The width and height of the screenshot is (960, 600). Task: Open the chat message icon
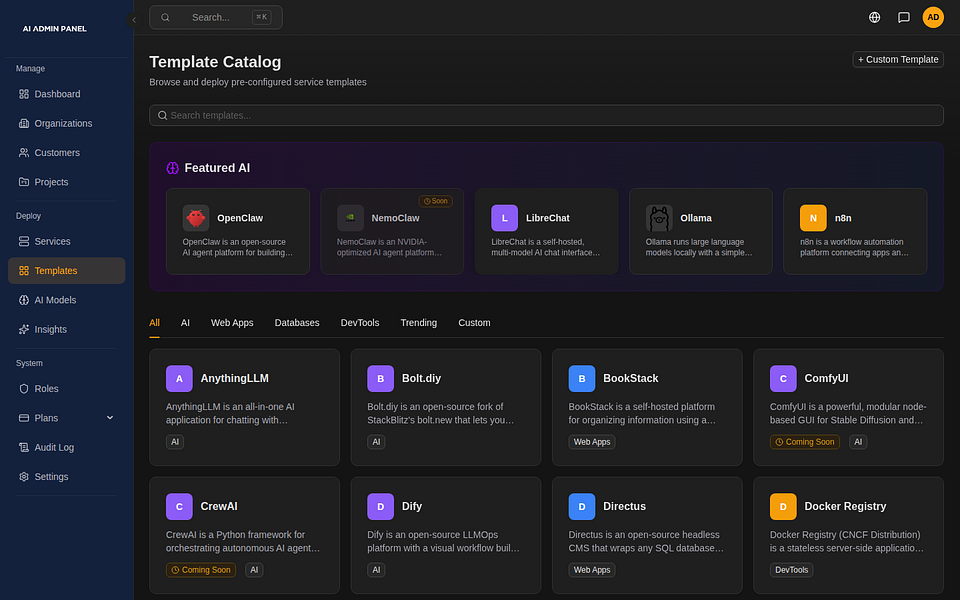[x=904, y=18]
